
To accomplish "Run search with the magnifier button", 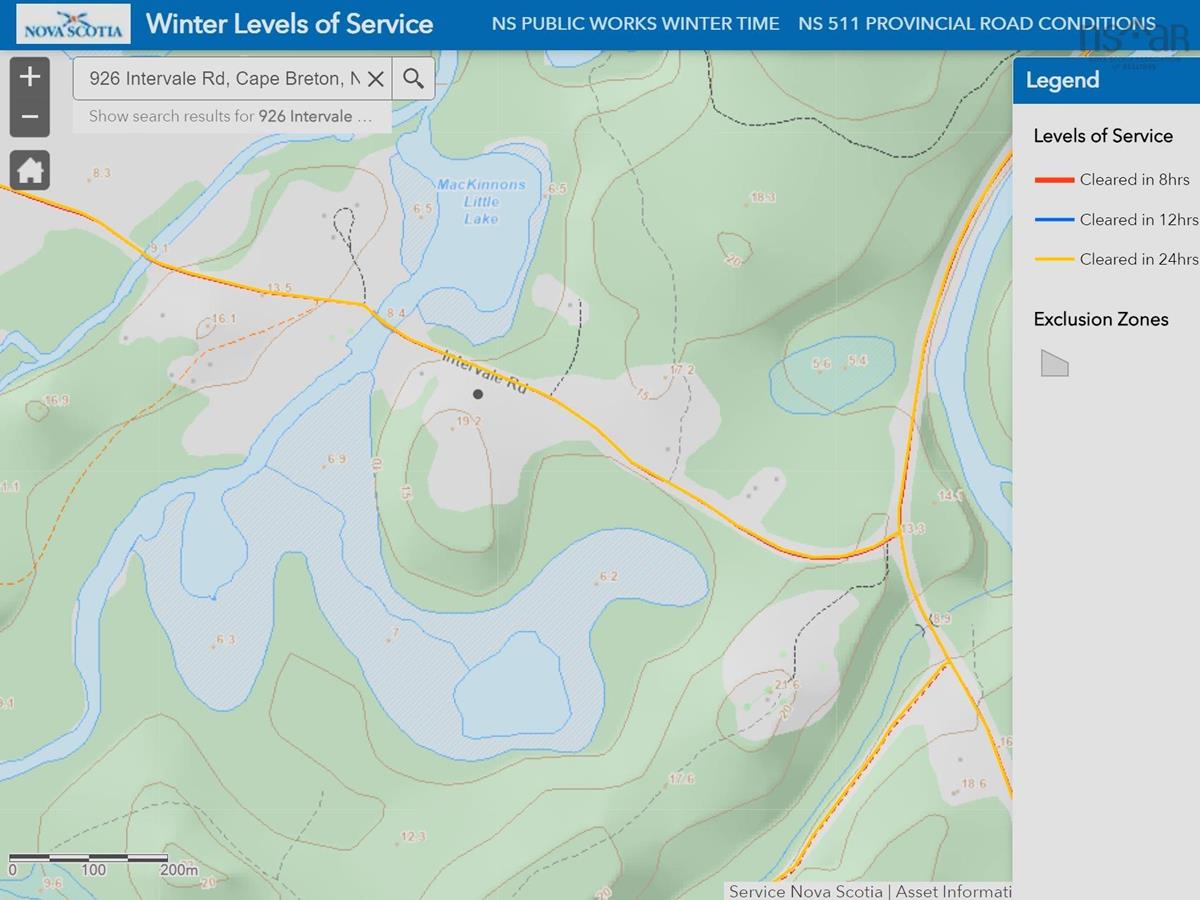I will [x=413, y=79].
